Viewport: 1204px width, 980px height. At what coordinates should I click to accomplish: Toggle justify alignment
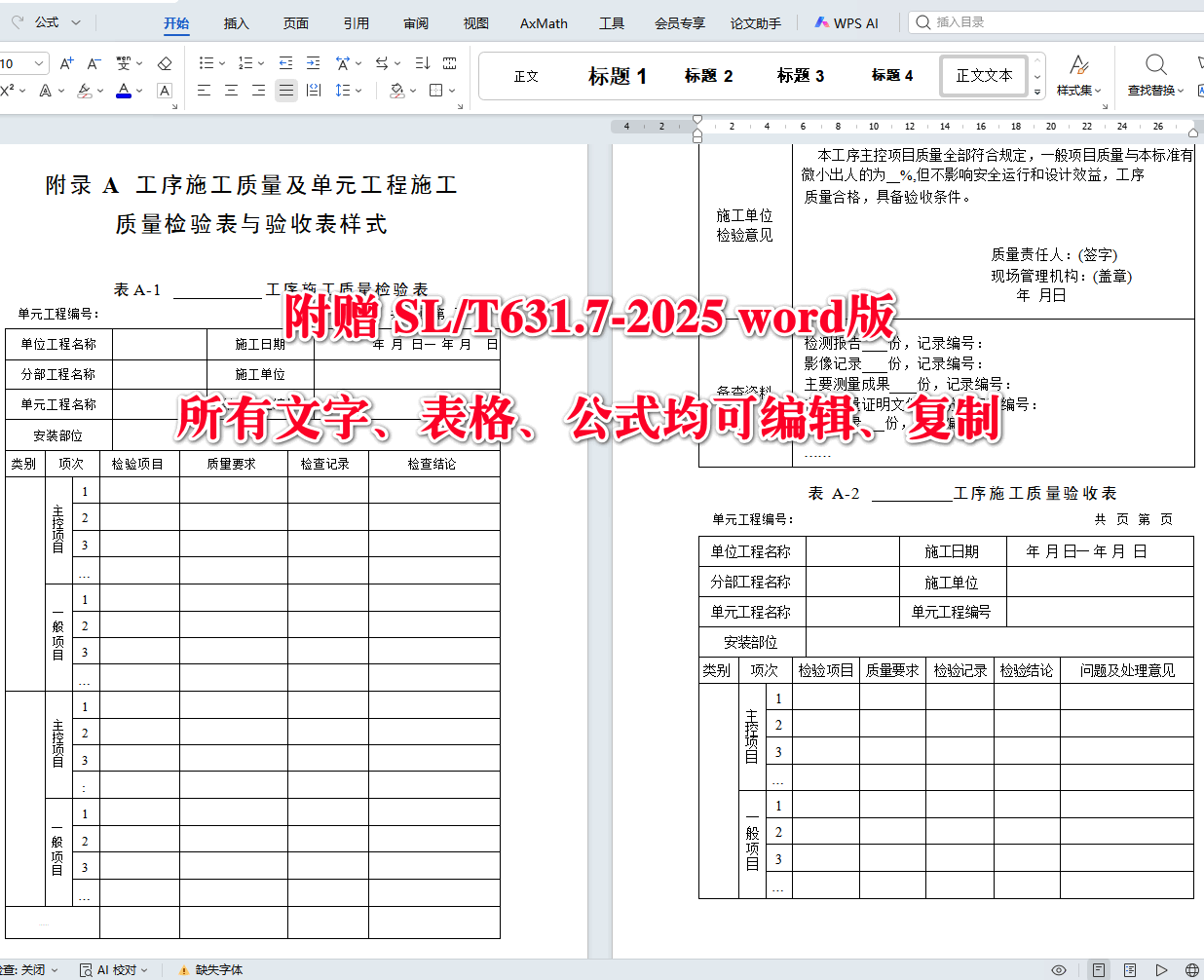285,91
